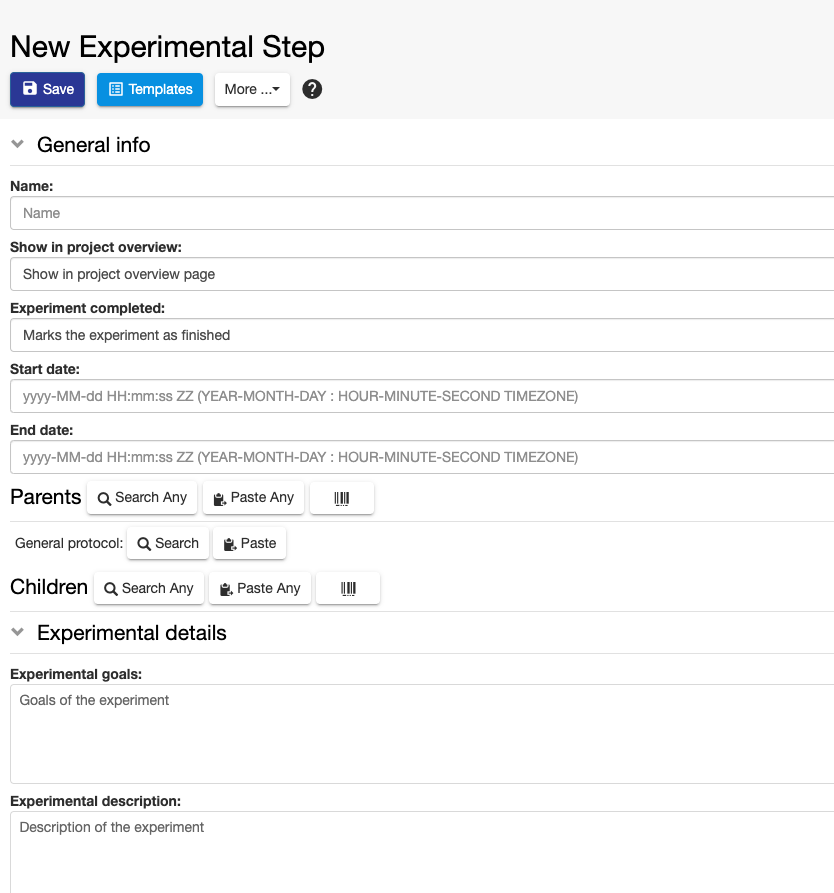Click the help question mark icon
This screenshot has height=893, width=834.
pos(312,89)
